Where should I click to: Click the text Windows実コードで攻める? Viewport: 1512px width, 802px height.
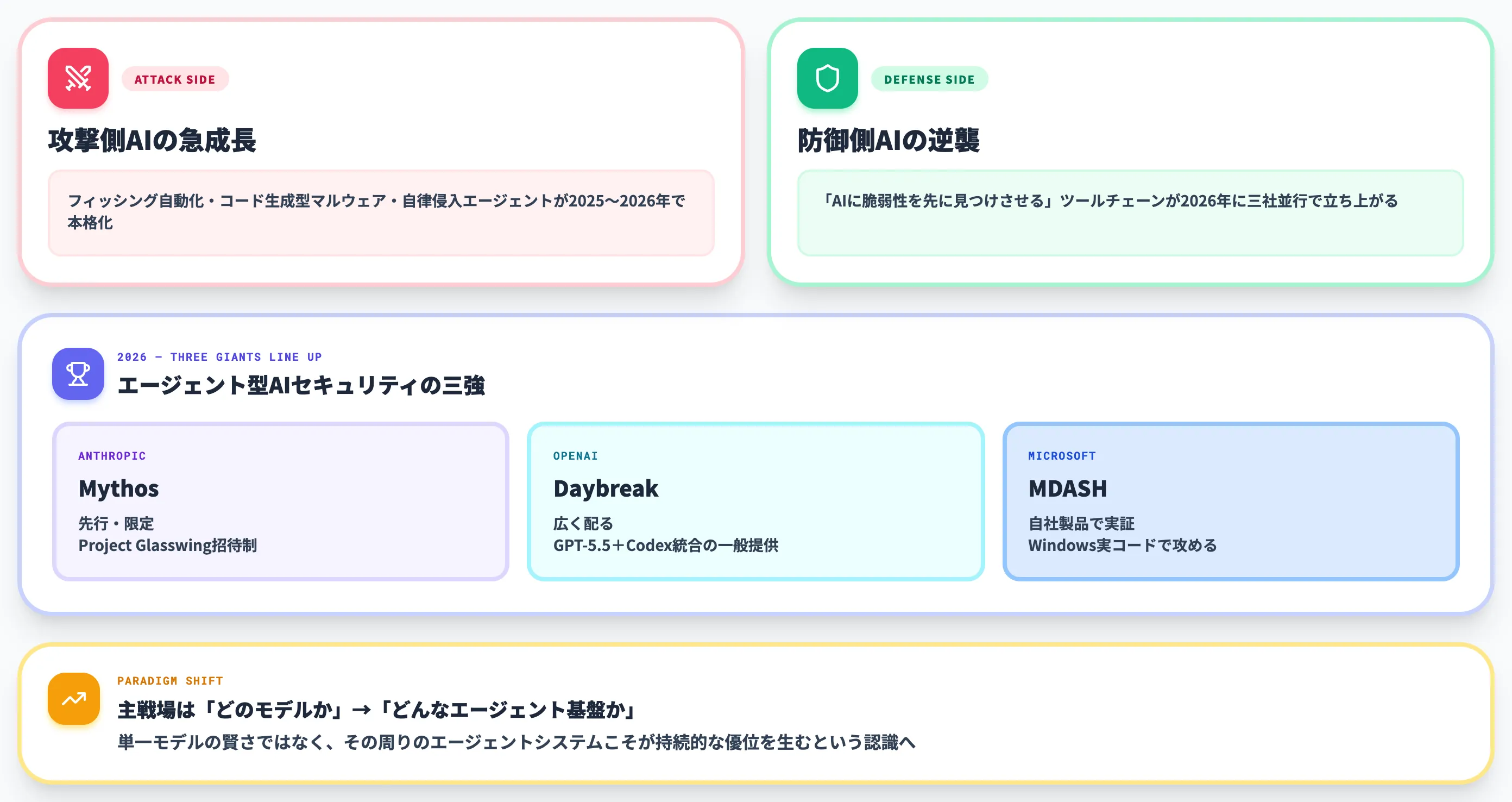pos(1122,546)
